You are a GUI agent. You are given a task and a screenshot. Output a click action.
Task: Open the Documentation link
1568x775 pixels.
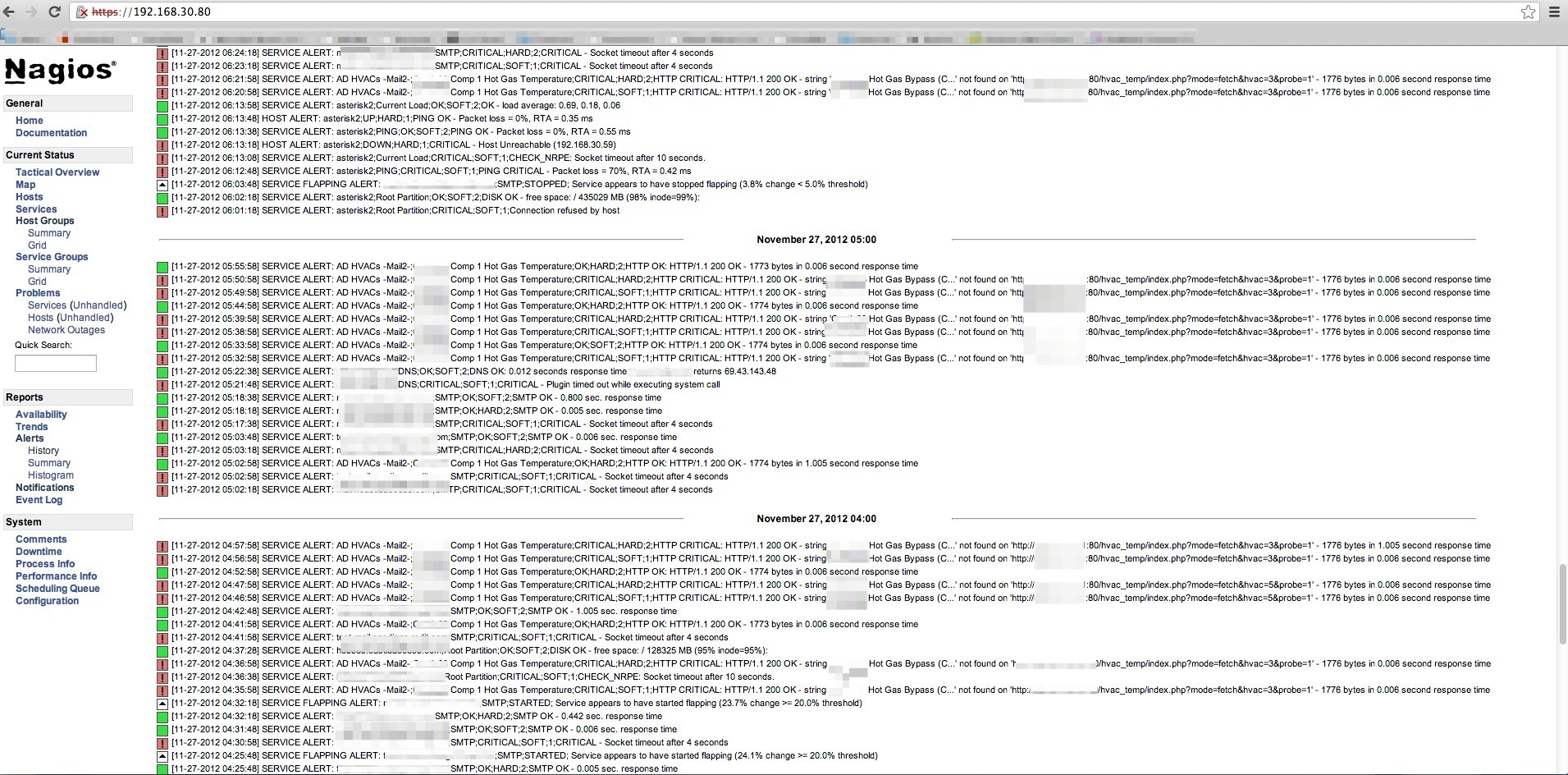point(51,133)
